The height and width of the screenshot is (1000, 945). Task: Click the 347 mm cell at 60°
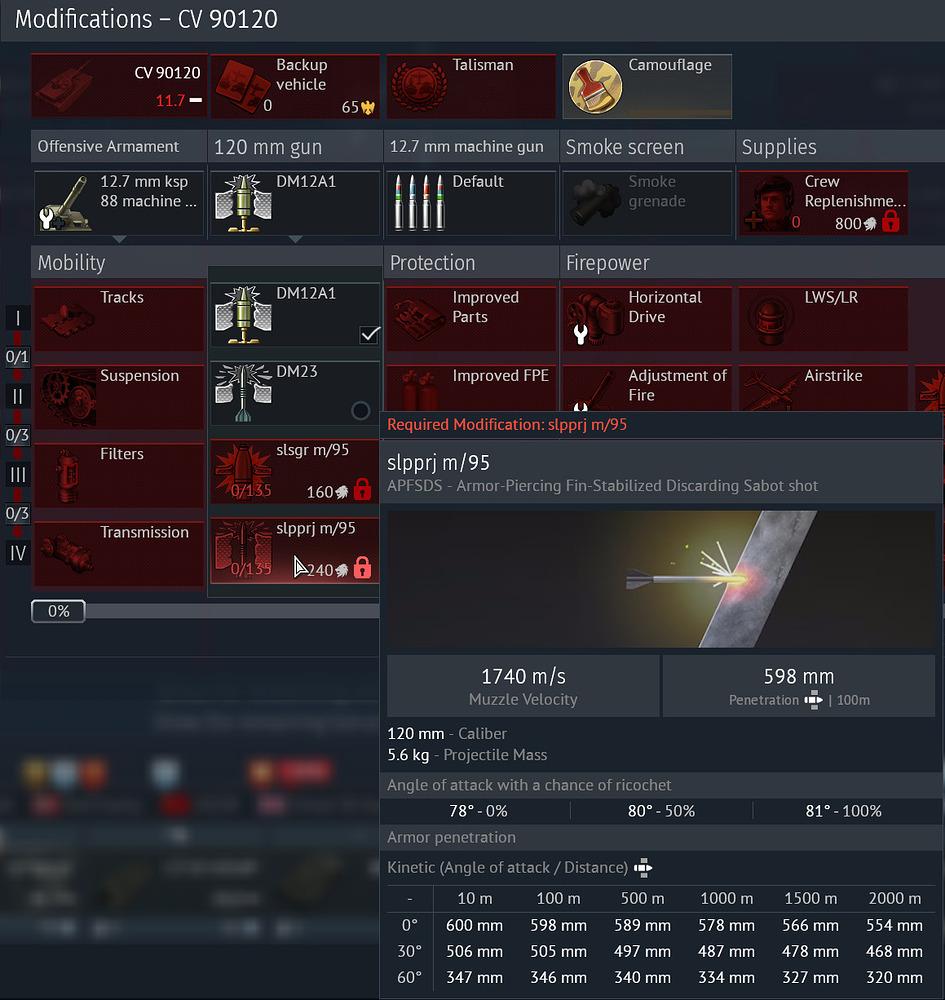tap(474, 978)
